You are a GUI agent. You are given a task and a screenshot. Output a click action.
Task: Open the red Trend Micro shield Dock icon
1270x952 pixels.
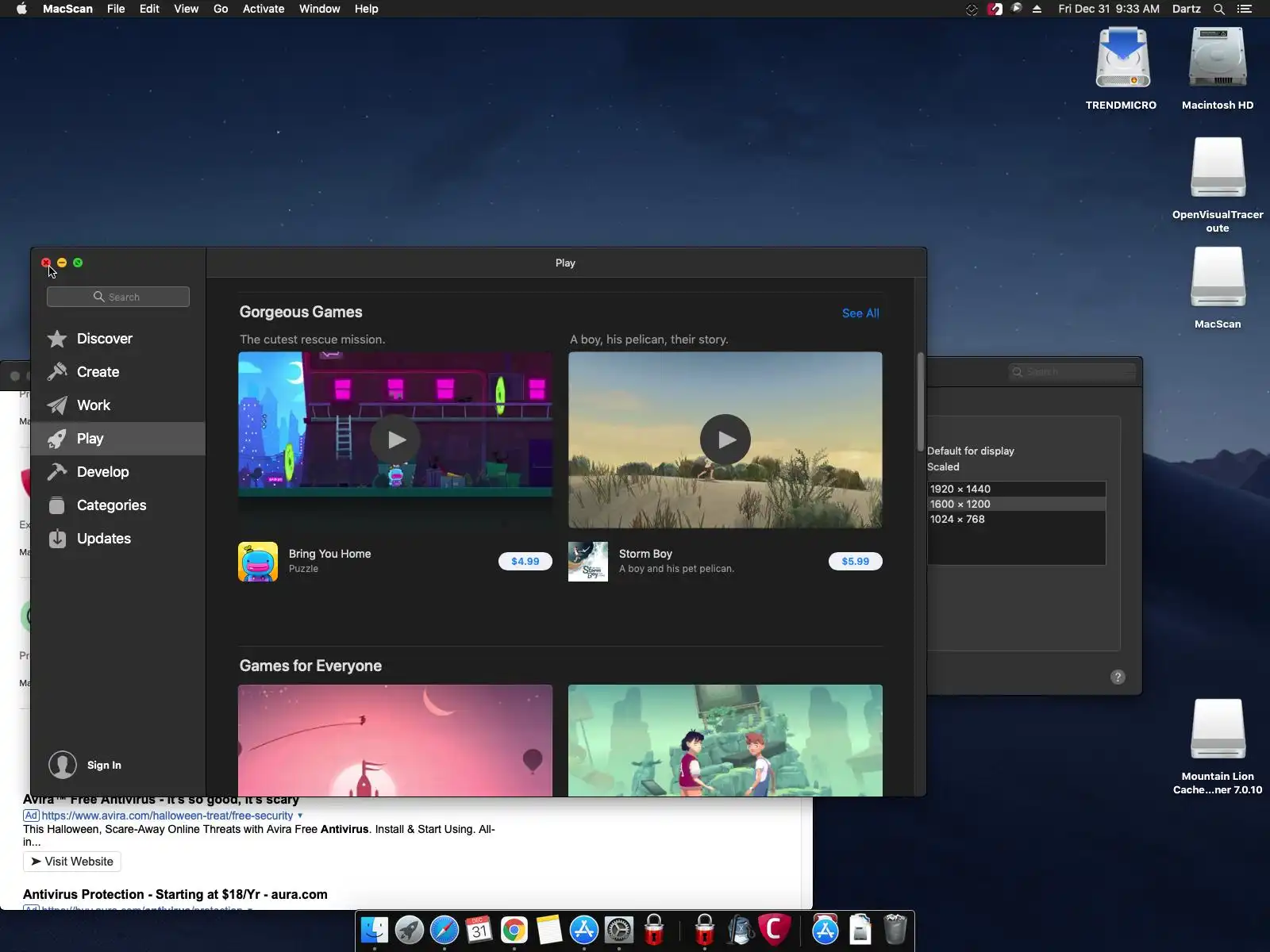775,930
